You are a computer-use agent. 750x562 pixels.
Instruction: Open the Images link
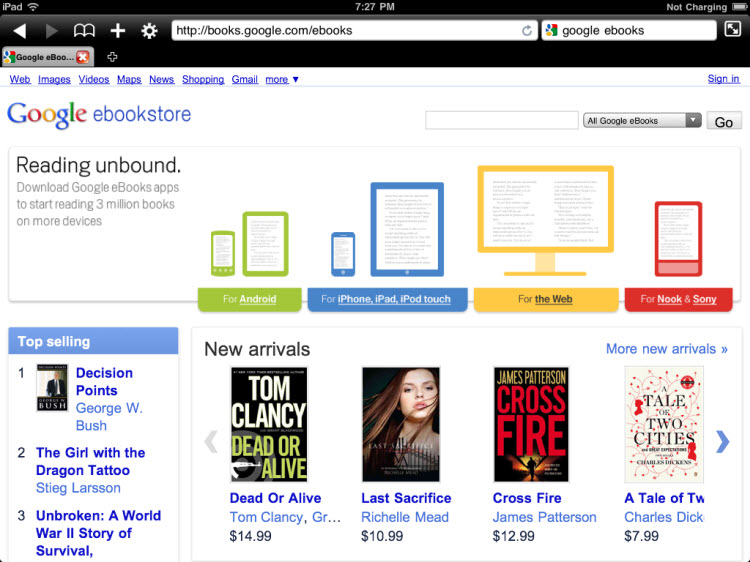point(54,79)
